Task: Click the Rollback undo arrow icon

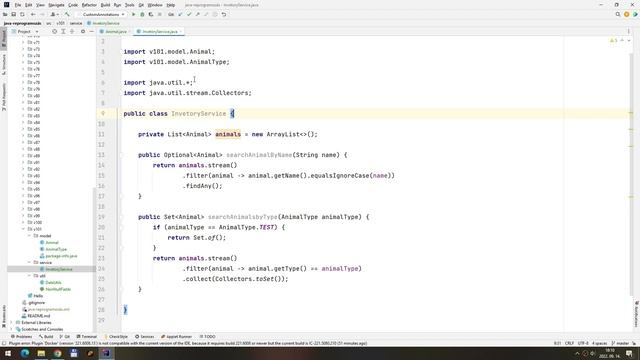Action: tap(224, 14)
